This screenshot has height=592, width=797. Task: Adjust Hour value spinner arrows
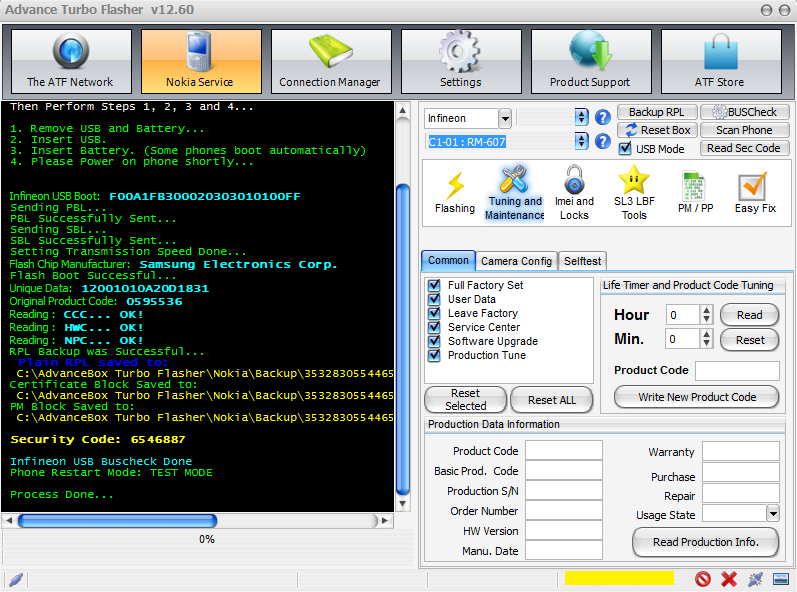(707, 315)
